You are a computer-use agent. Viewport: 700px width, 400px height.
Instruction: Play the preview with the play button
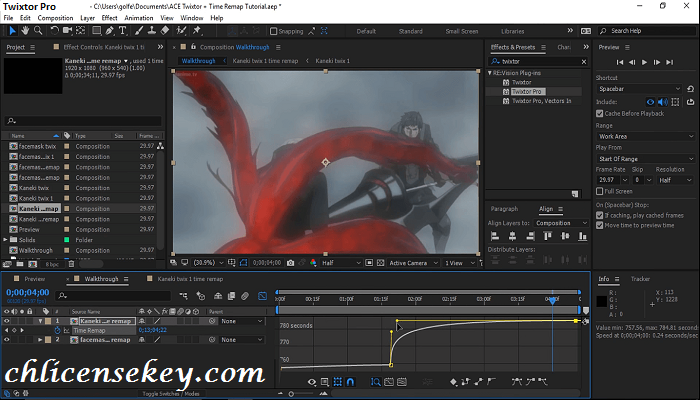coord(644,62)
